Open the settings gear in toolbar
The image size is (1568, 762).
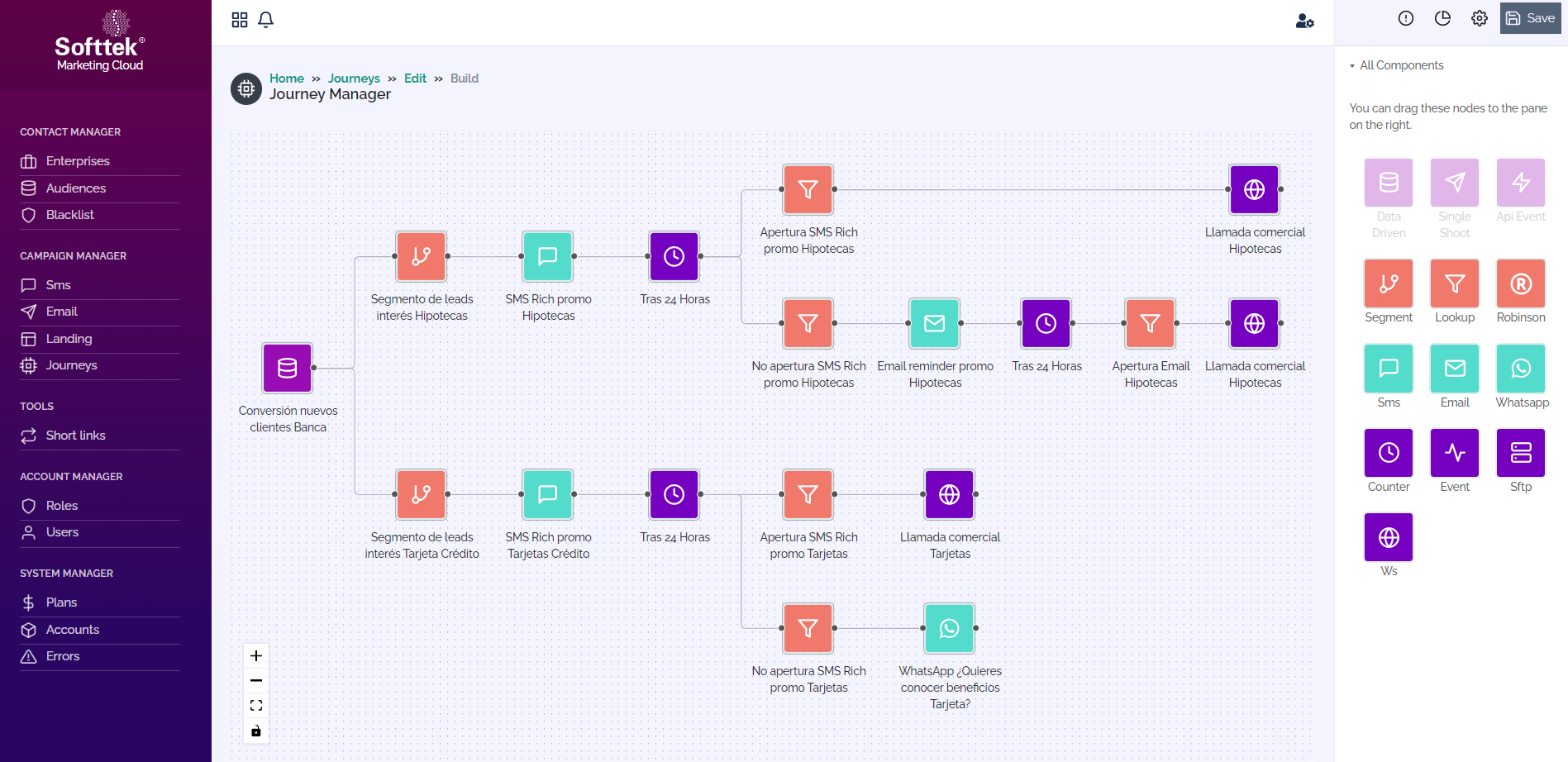pos(1479,18)
